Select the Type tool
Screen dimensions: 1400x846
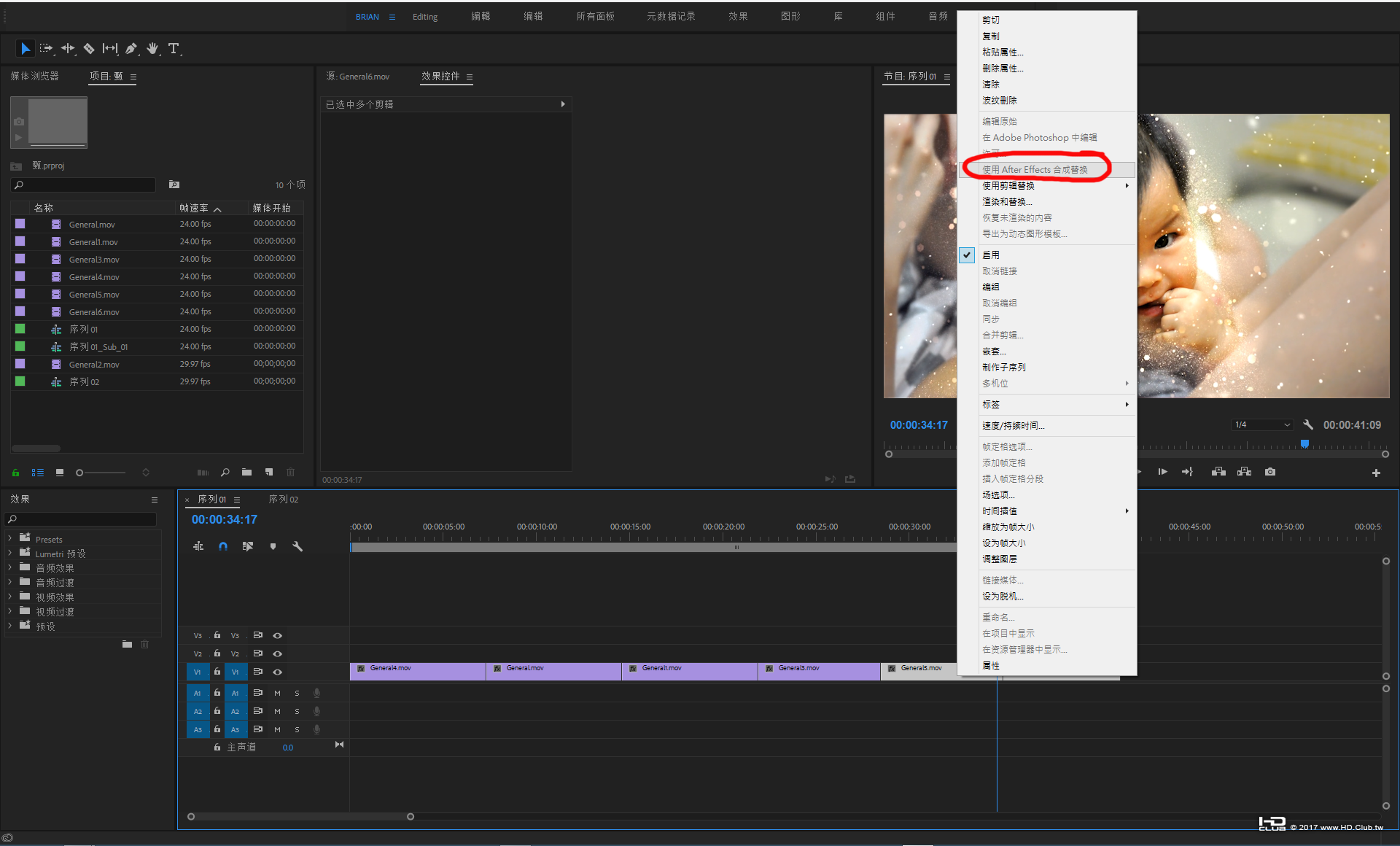[x=174, y=49]
